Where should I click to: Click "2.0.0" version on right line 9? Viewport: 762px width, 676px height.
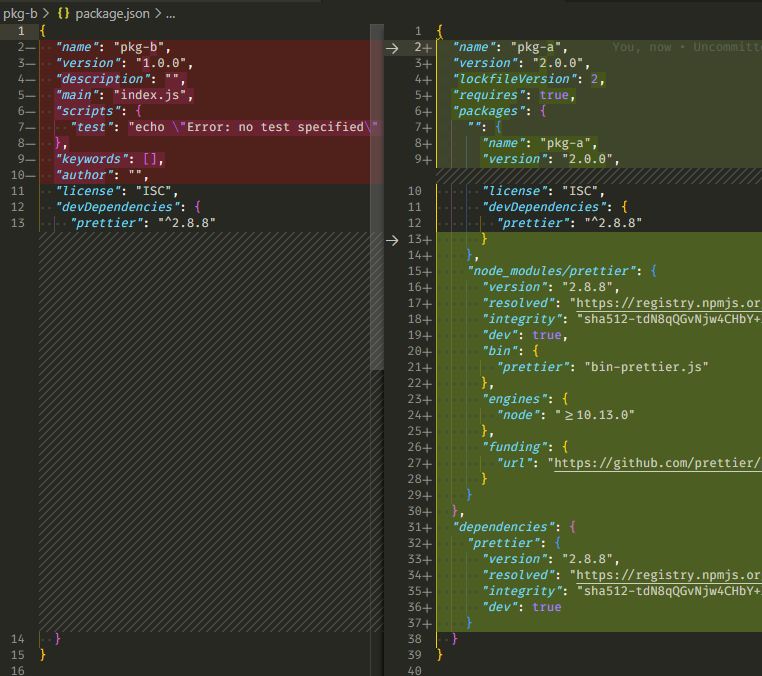[x=587, y=159]
